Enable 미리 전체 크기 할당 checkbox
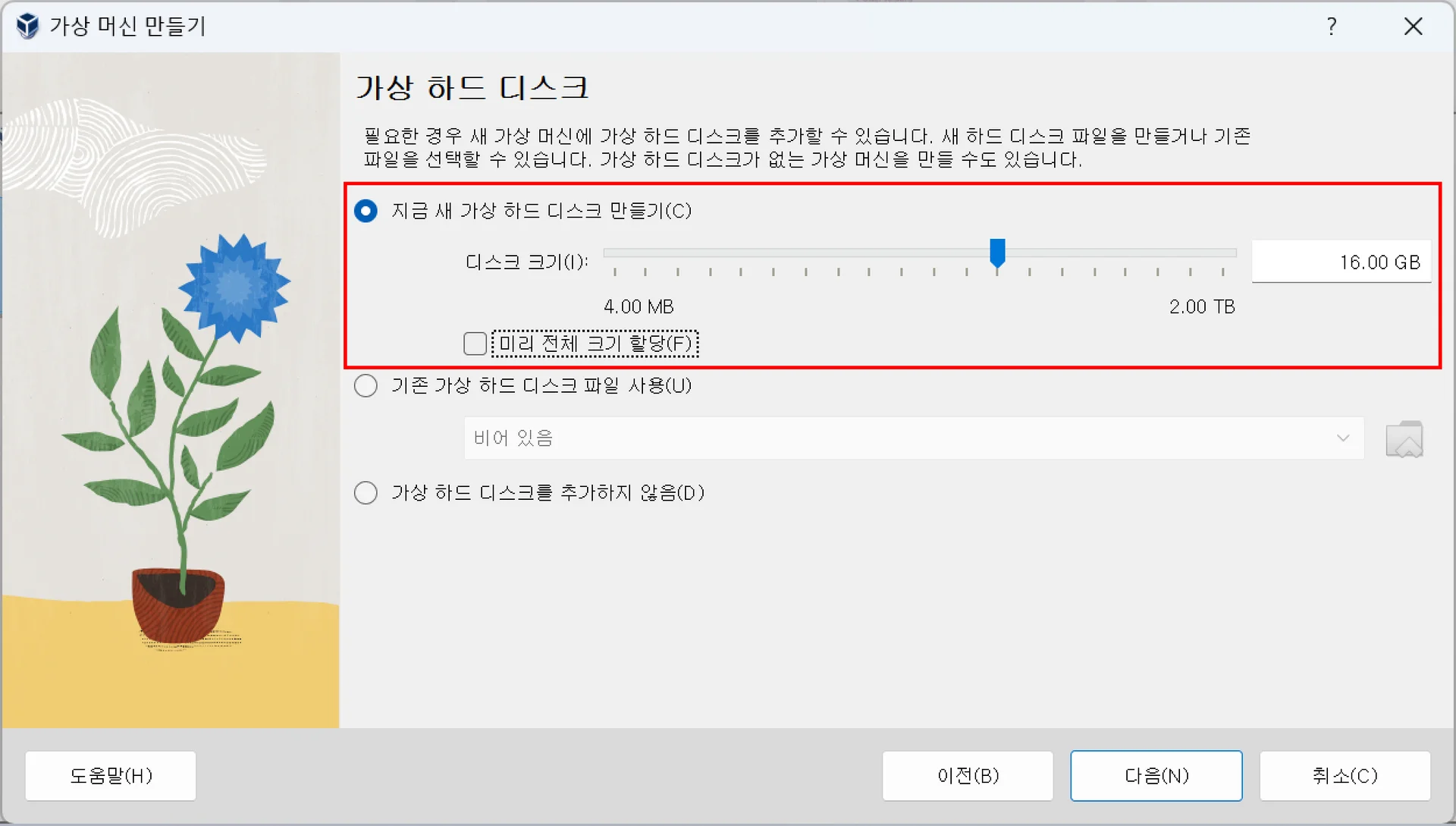 point(475,344)
